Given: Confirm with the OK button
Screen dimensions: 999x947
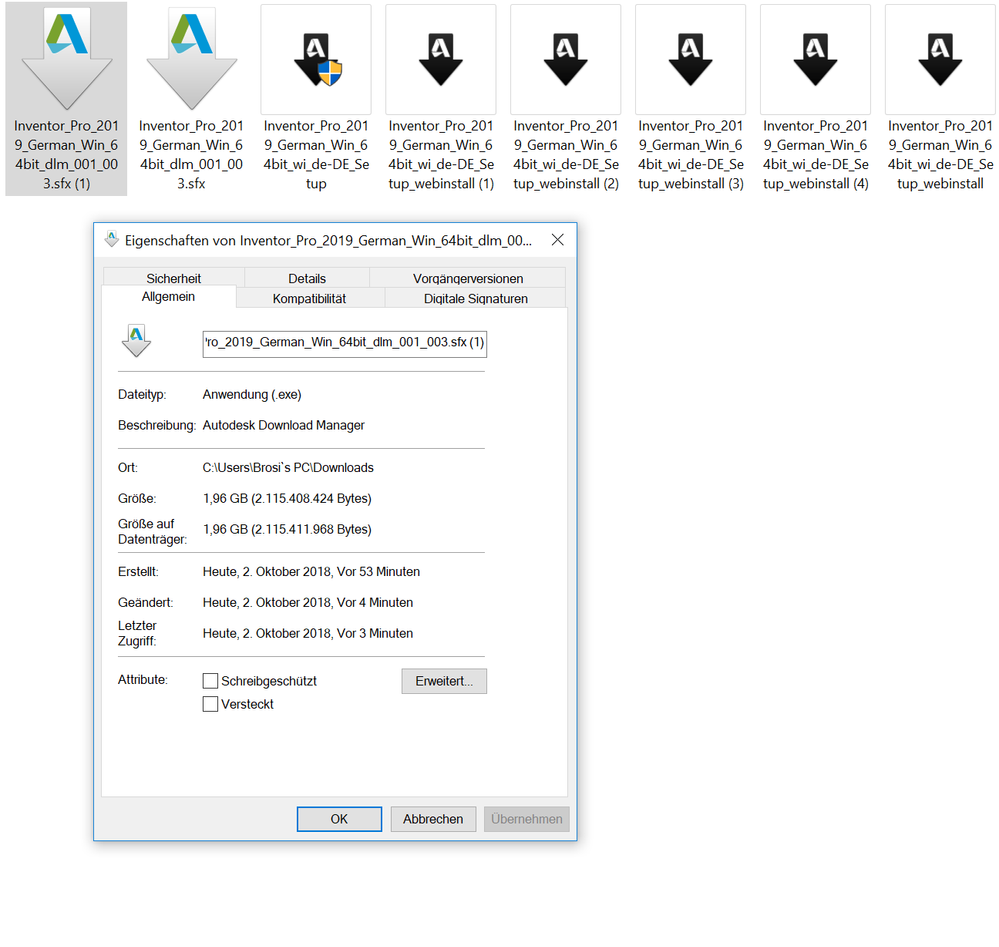Looking at the screenshot, I should click(339, 819).
